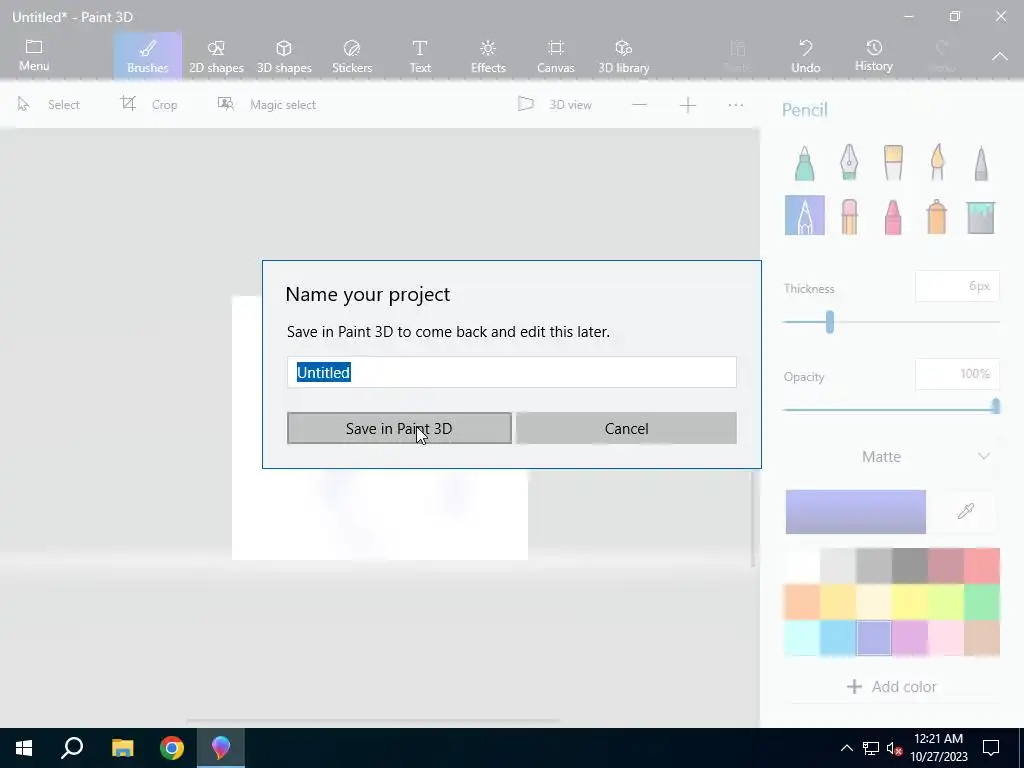Viewport: 1024px width, 768px height.
Task: Activate Magic select
Action: pos(266,104)
